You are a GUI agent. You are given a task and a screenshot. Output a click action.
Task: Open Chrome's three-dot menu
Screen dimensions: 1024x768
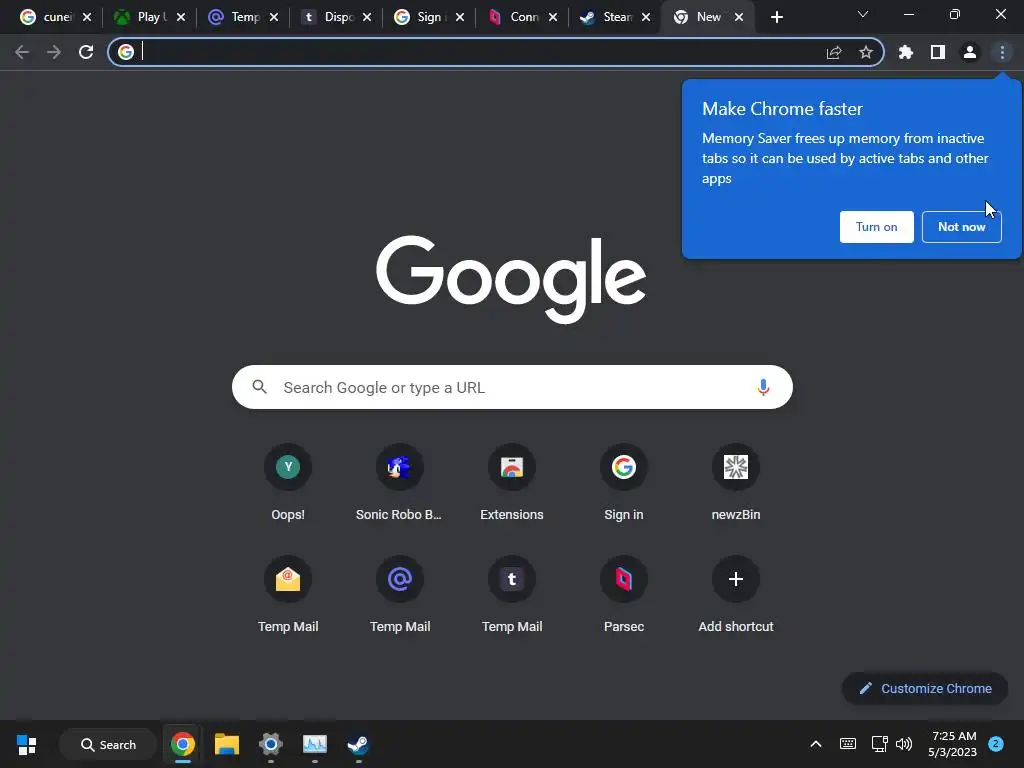pyautogui.click(x=1002, y=52)
